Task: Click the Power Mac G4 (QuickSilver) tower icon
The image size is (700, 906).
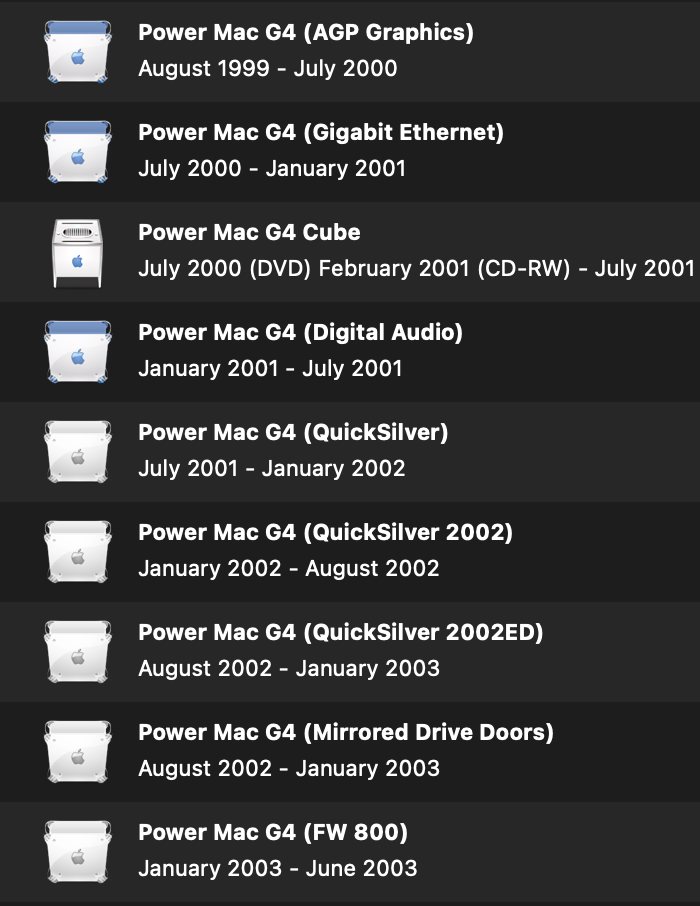Action: click(77, 450)
